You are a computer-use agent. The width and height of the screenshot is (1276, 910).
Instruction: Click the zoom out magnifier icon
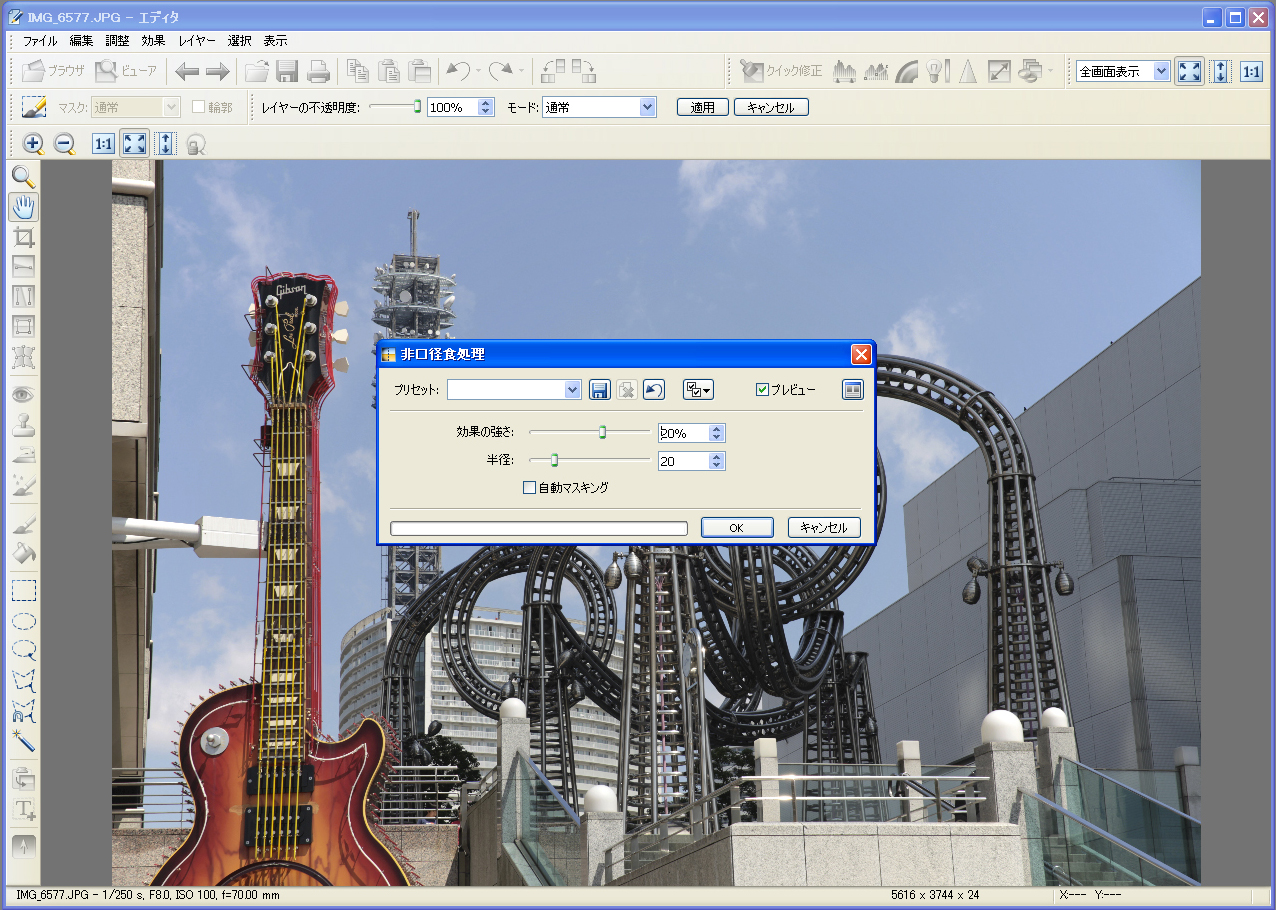(65, 144)
